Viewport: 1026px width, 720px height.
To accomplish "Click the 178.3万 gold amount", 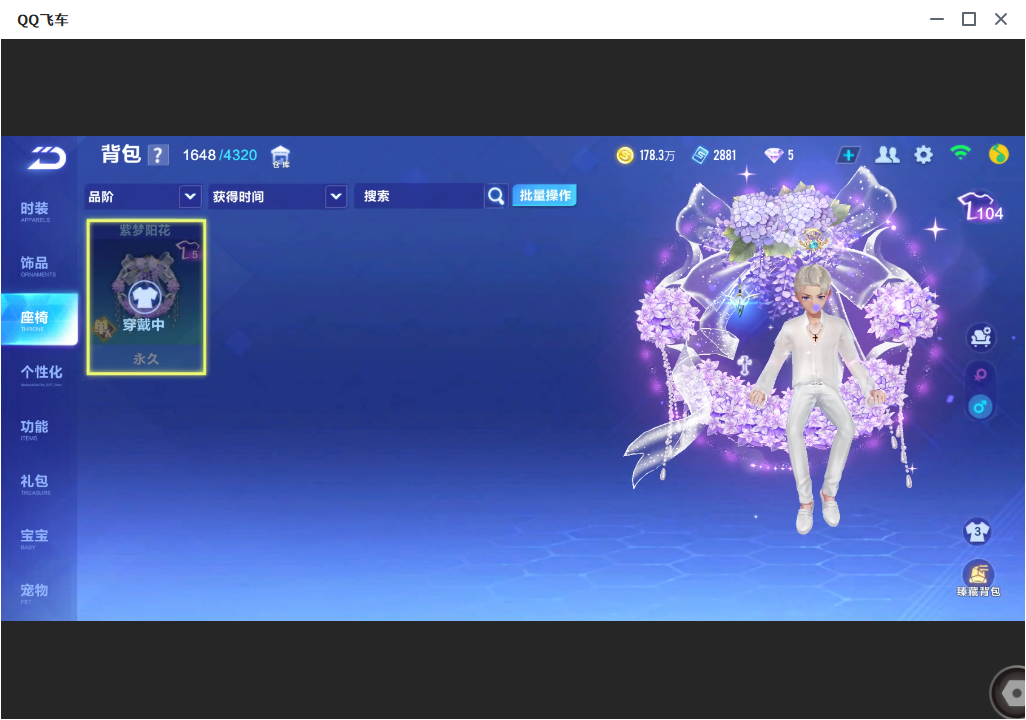I will point(657,155).
